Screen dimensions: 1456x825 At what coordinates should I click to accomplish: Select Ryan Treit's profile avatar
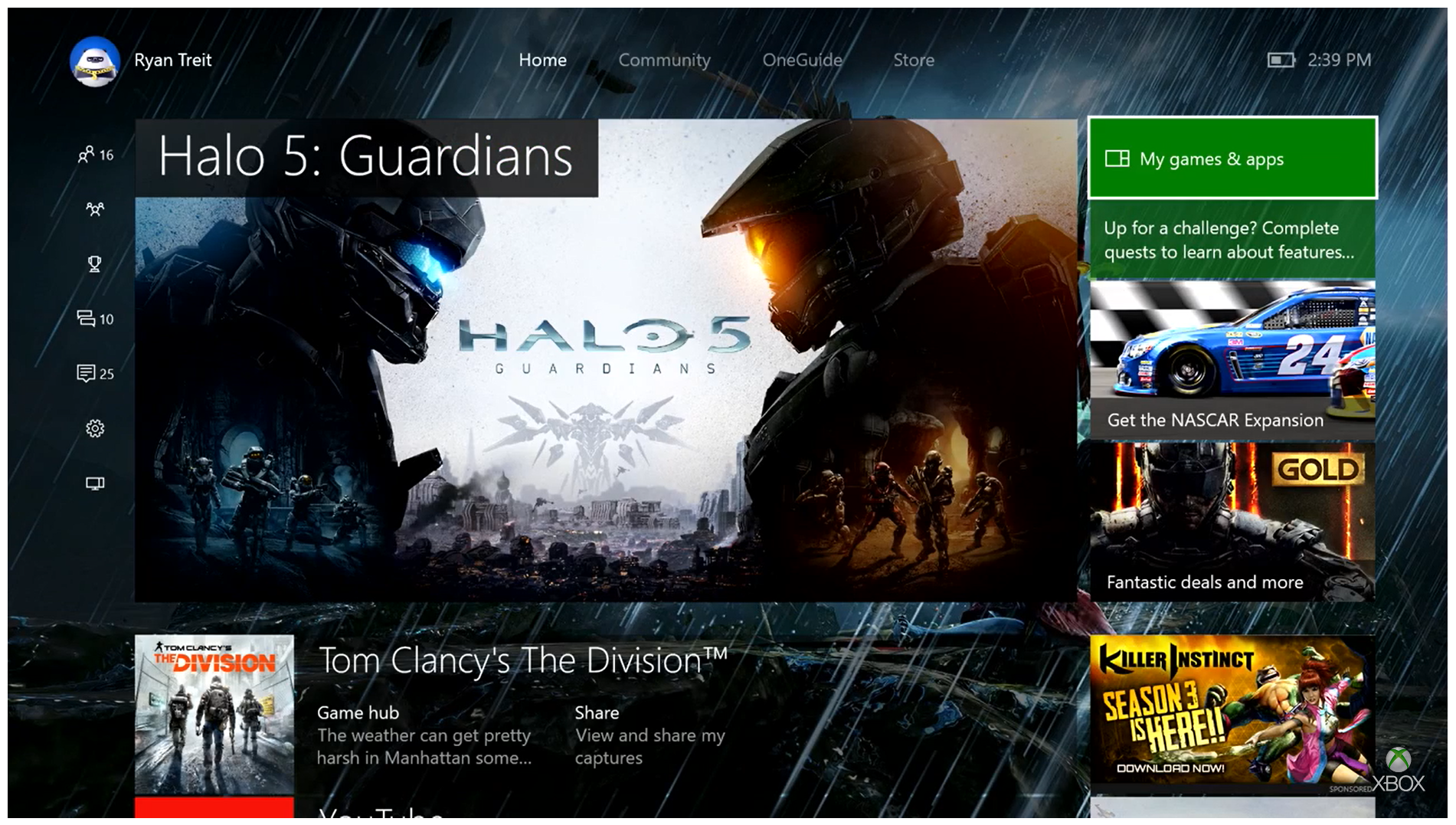click(95, 61)
